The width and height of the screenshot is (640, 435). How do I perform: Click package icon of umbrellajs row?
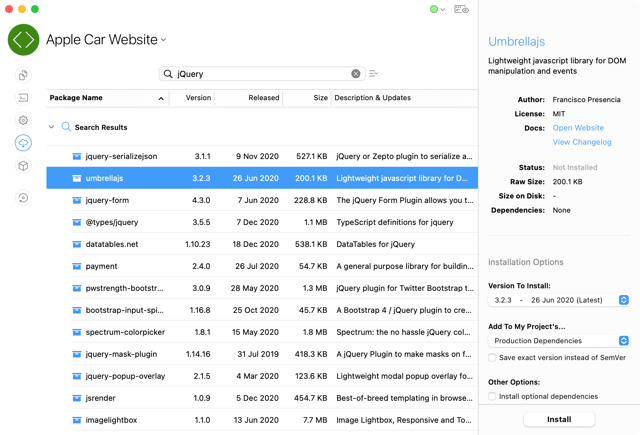click(77, 178)
